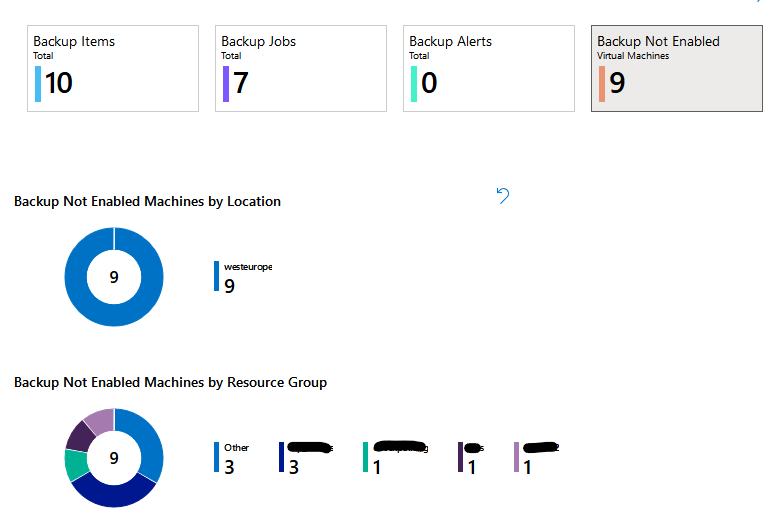Click the center count of the Location donut
Viewport: 769px width, 524px height.
tap(114, 278)
